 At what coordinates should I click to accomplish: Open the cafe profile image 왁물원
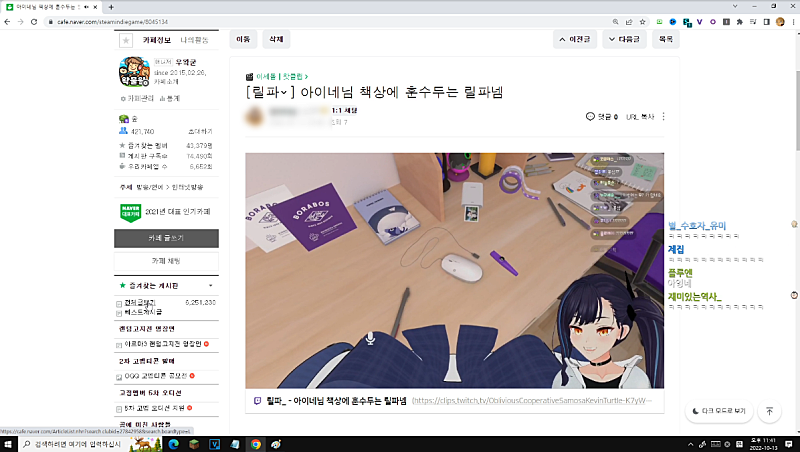(x=134, y=71)
